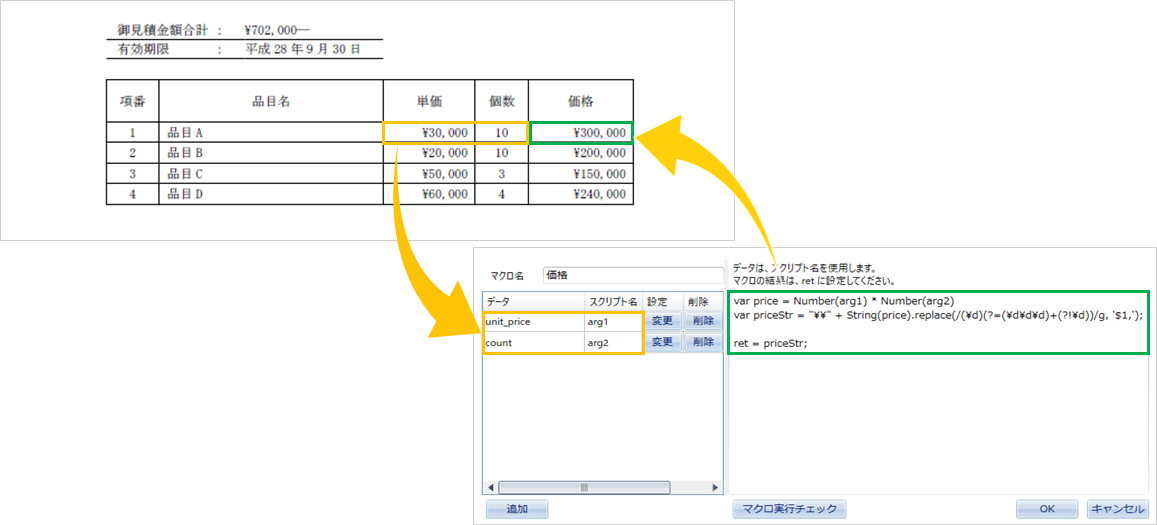This screenshot has width=1157, height=525.
Task: Click the 削除 column header
Action: click(x=702, y=302)
